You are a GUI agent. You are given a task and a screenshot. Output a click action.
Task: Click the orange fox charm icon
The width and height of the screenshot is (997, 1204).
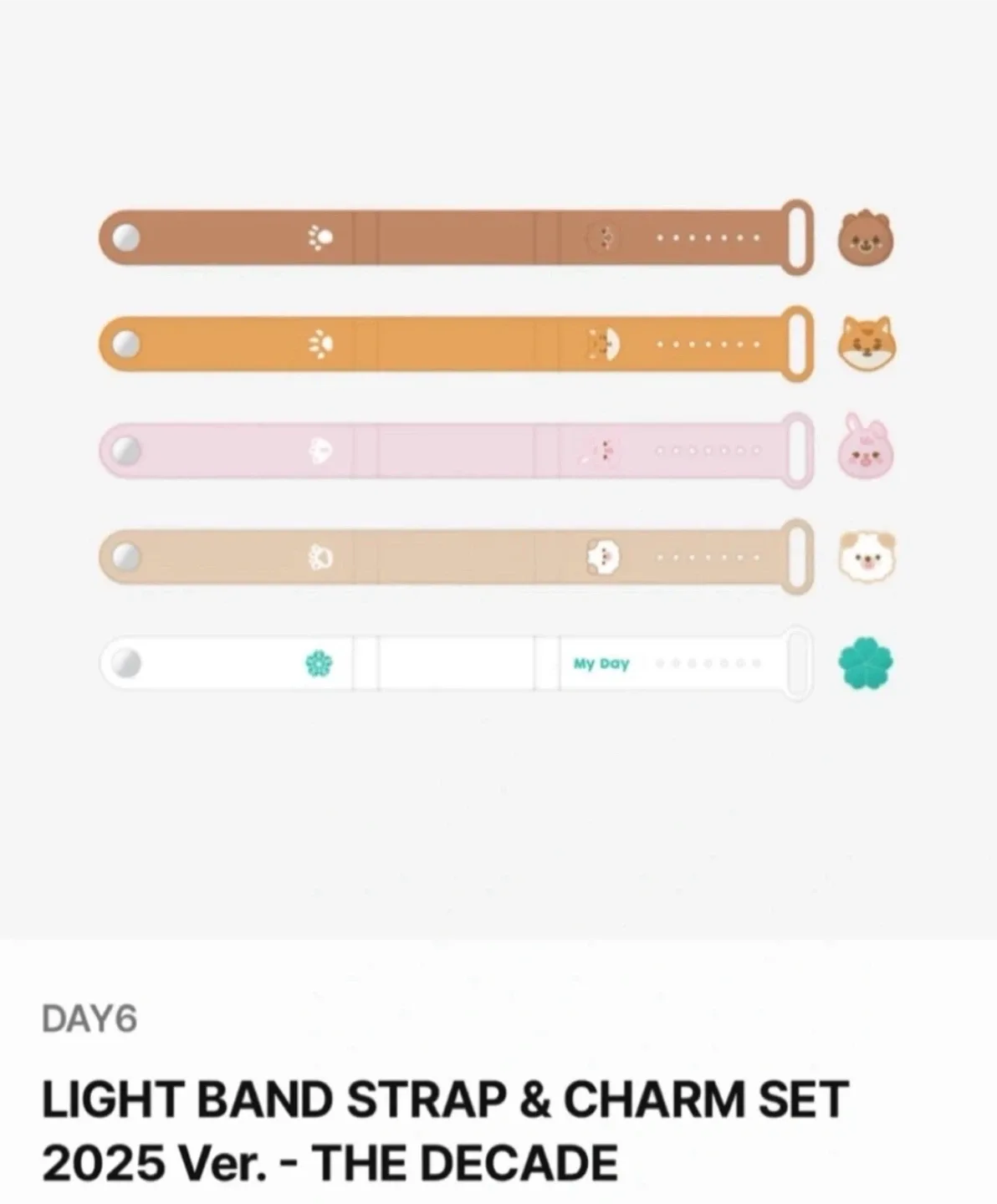coord(866,344)
